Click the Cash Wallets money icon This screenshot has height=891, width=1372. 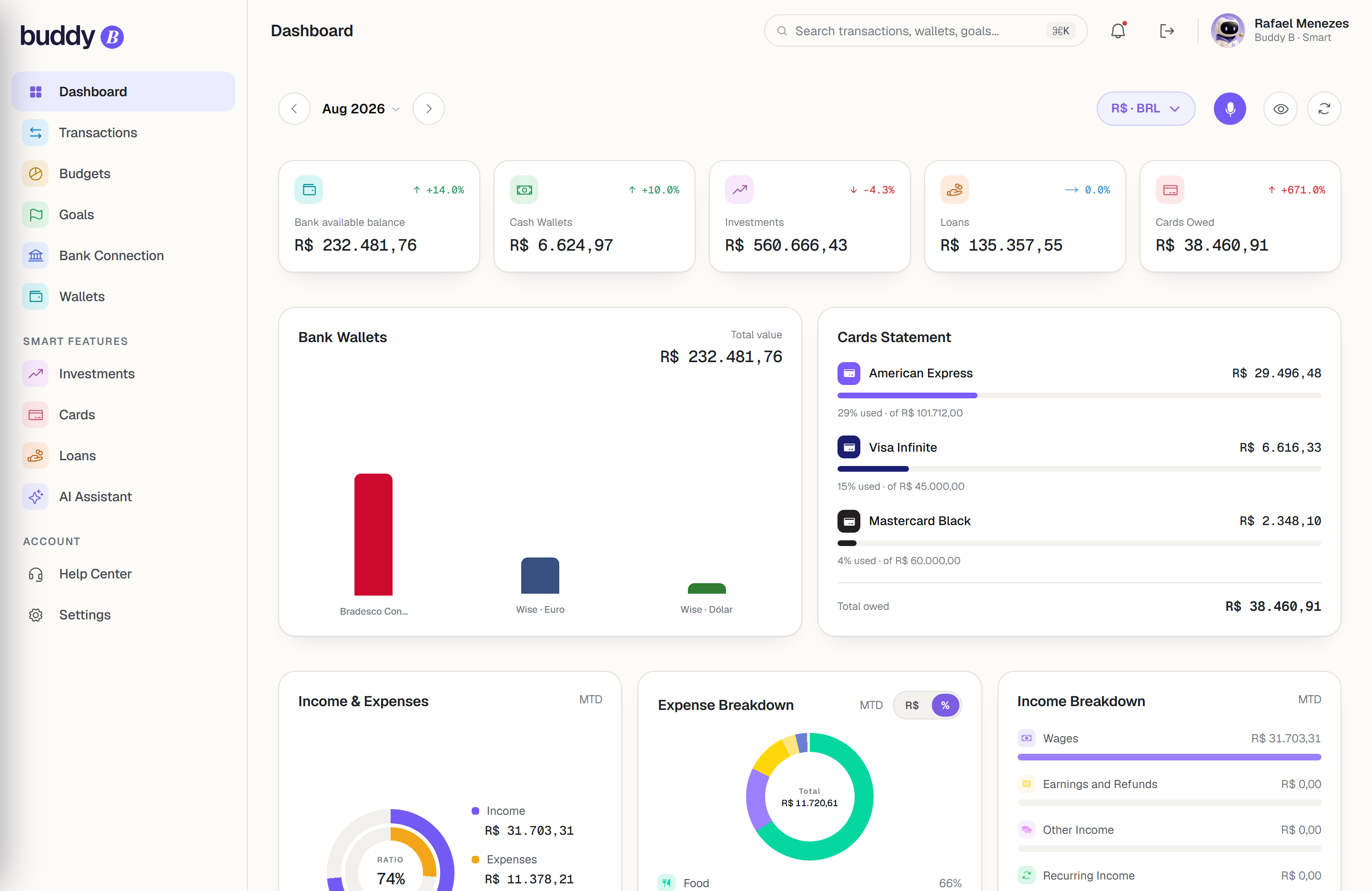524,190
